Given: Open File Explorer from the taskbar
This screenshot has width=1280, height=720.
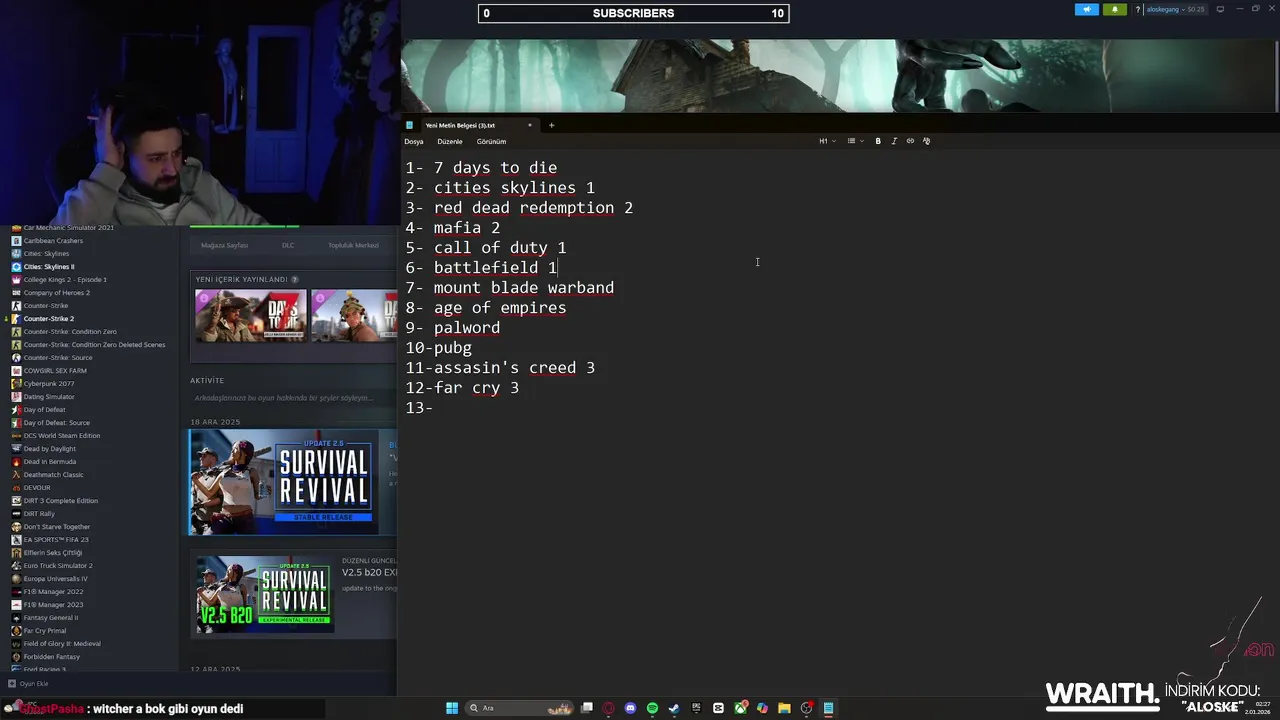Looking at the screenshot, I should (784, 708).
